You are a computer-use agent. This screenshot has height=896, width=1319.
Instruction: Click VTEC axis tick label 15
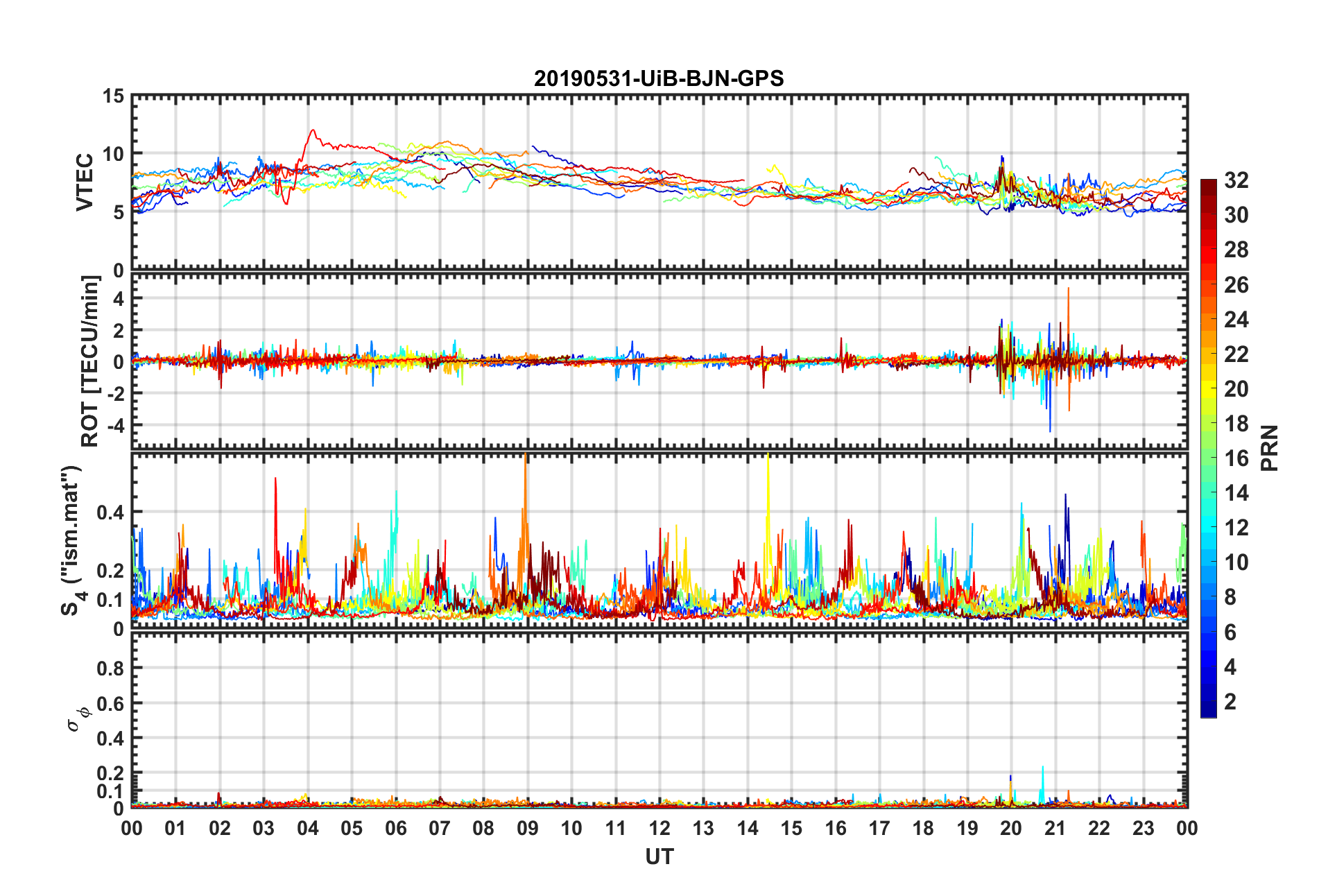[114, 96]
